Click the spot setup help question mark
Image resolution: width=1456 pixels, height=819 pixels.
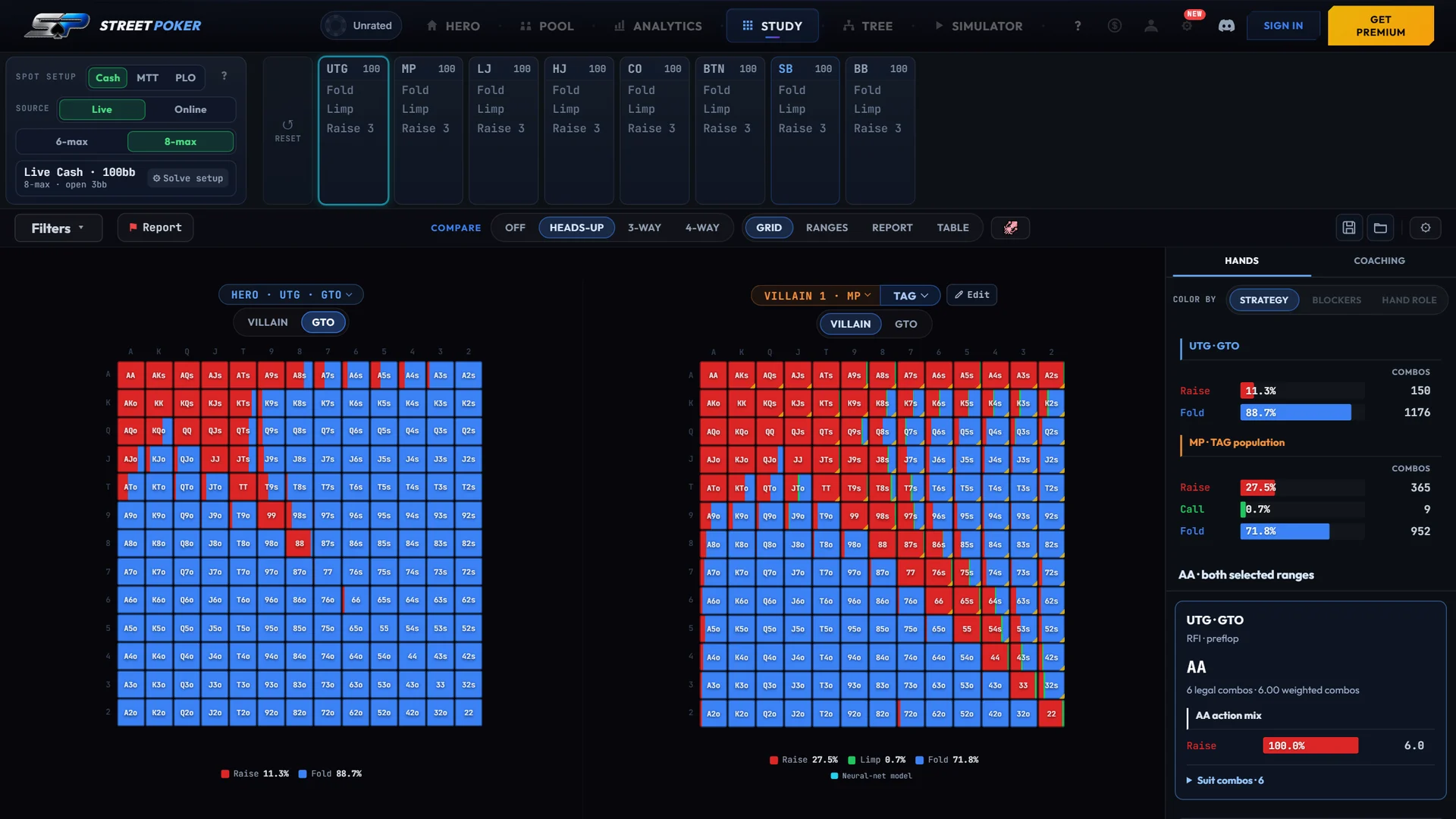click(x=224, y=76)
